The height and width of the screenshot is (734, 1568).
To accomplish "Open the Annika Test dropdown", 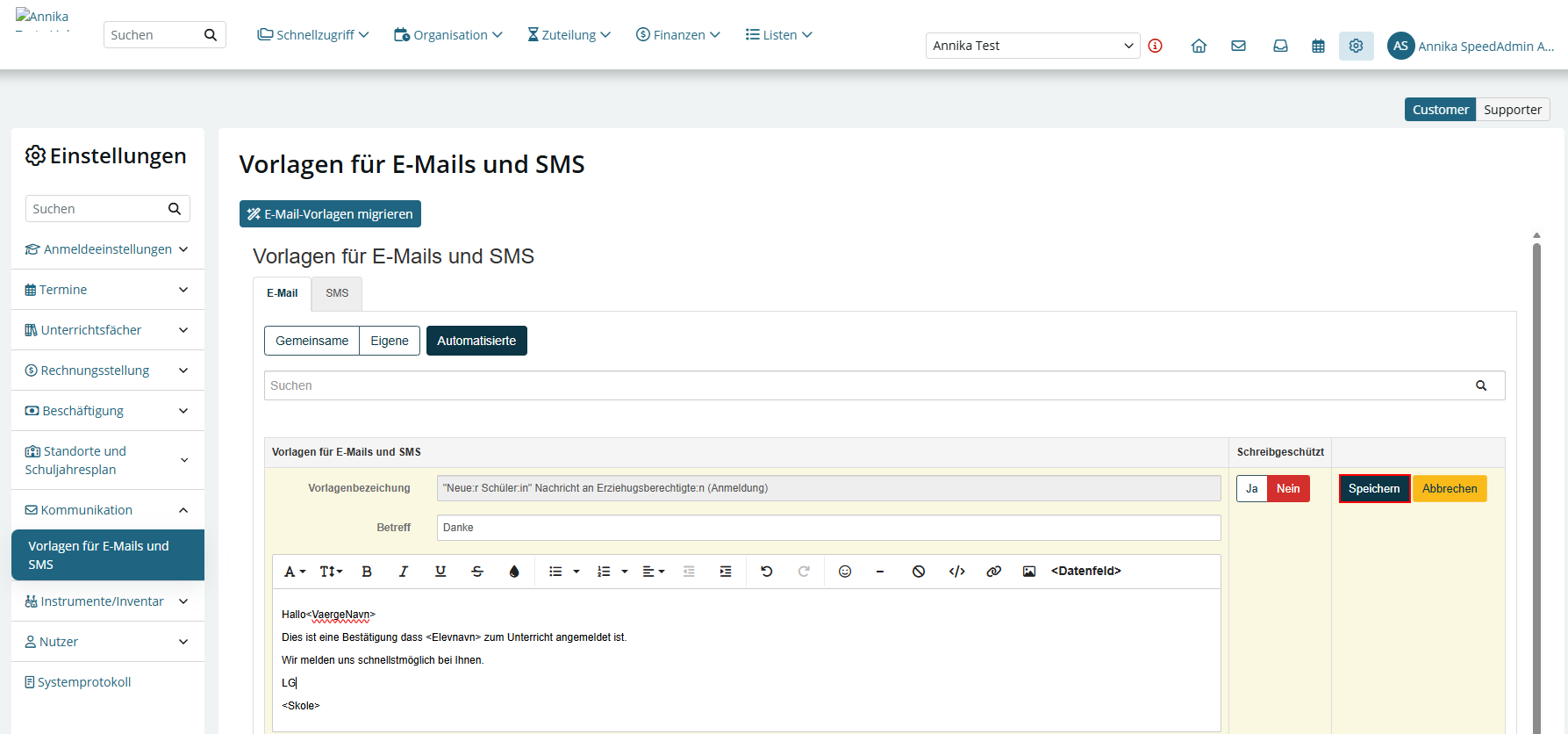I will coord(1033,46).
